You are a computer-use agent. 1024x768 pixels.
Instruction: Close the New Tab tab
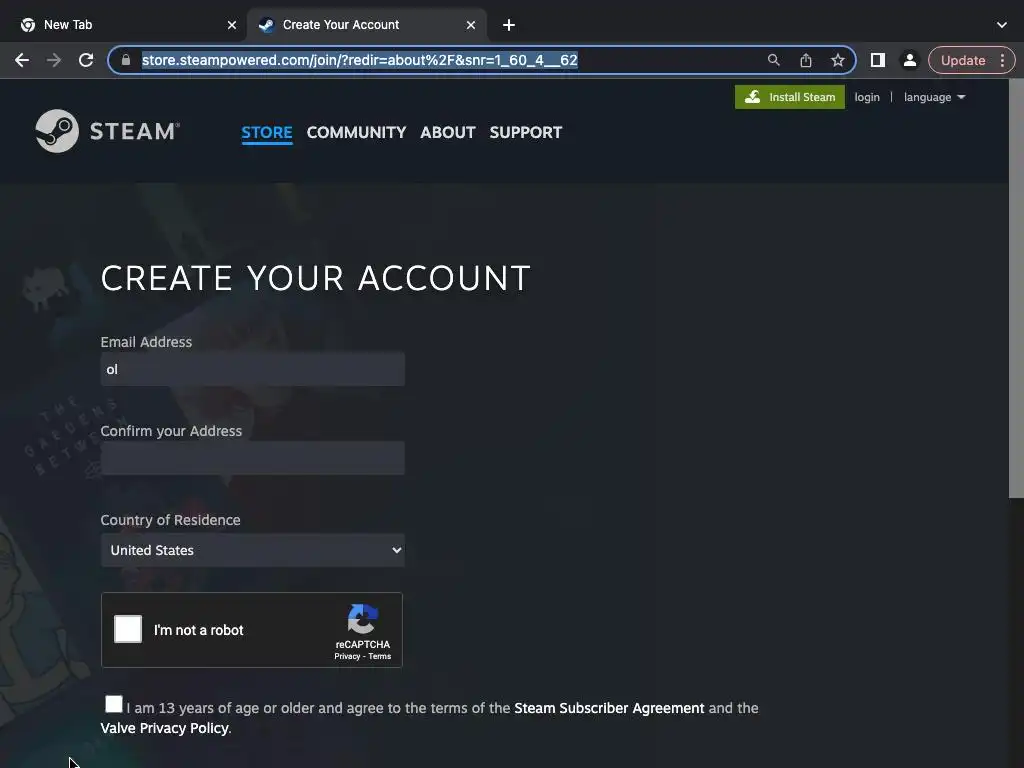click(232, 25)
